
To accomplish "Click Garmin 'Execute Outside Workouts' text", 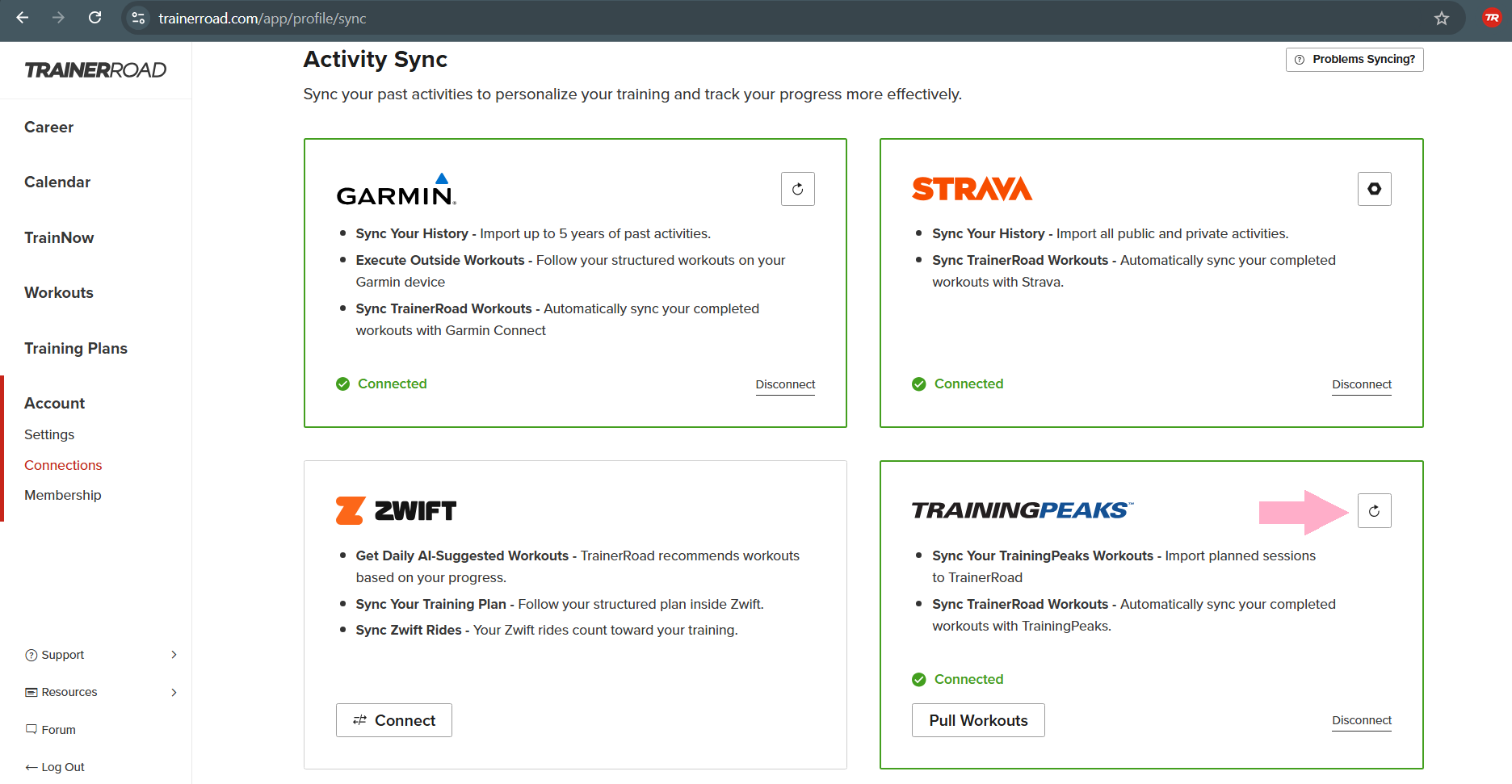I will [x=440, y=260].
